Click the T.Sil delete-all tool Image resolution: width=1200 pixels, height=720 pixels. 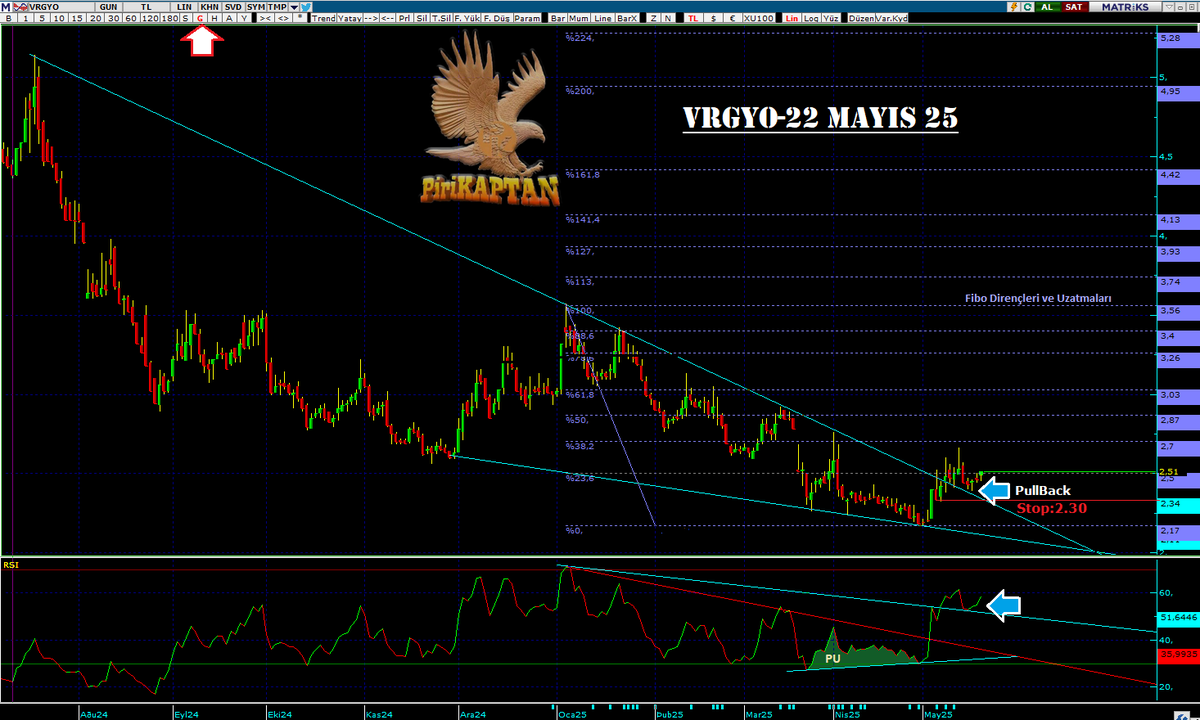(441, 19)
